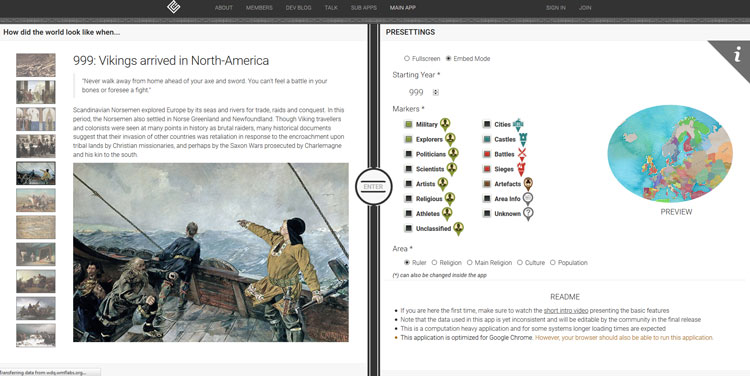Enable the Athletes markers checkbox

pyautogui.click(x=408, y=213)
